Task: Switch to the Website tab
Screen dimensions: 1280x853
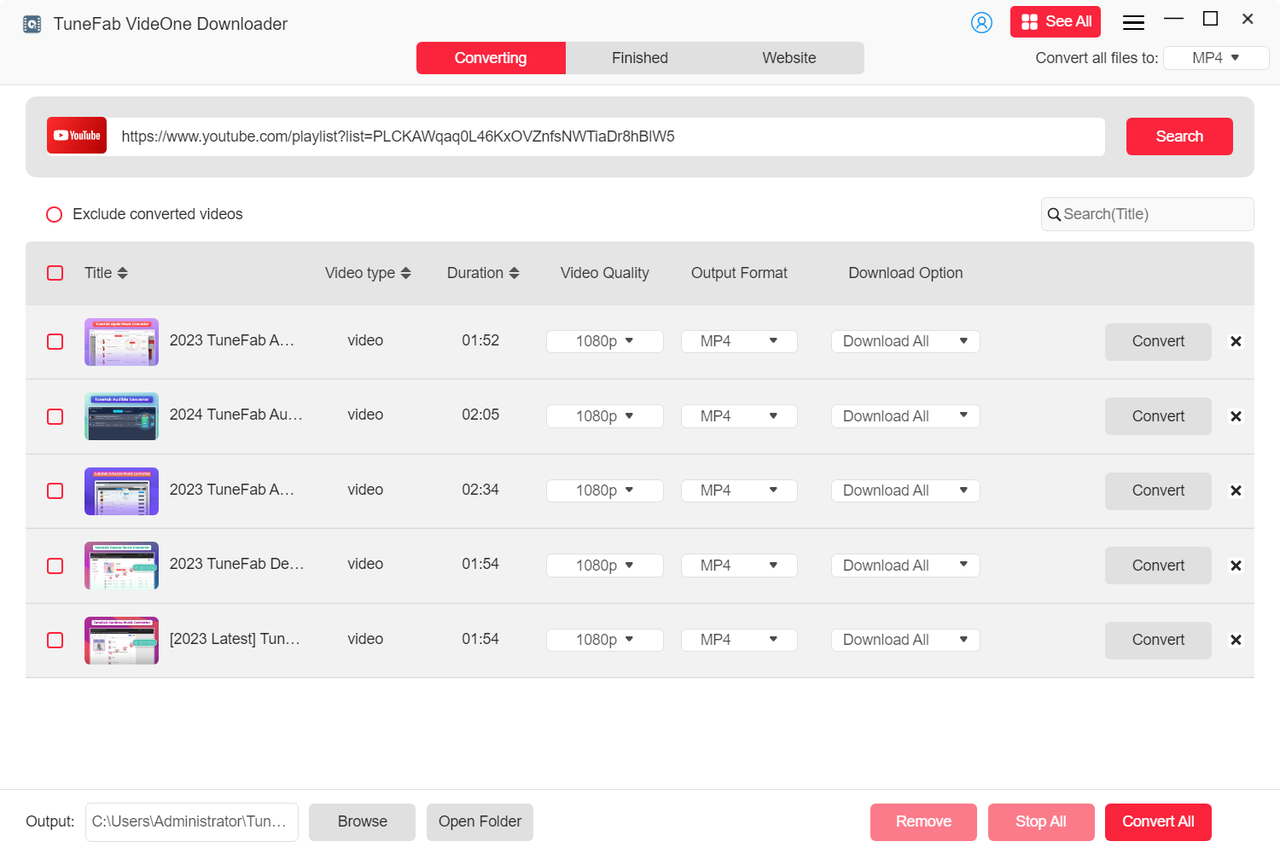Action: 789,58
